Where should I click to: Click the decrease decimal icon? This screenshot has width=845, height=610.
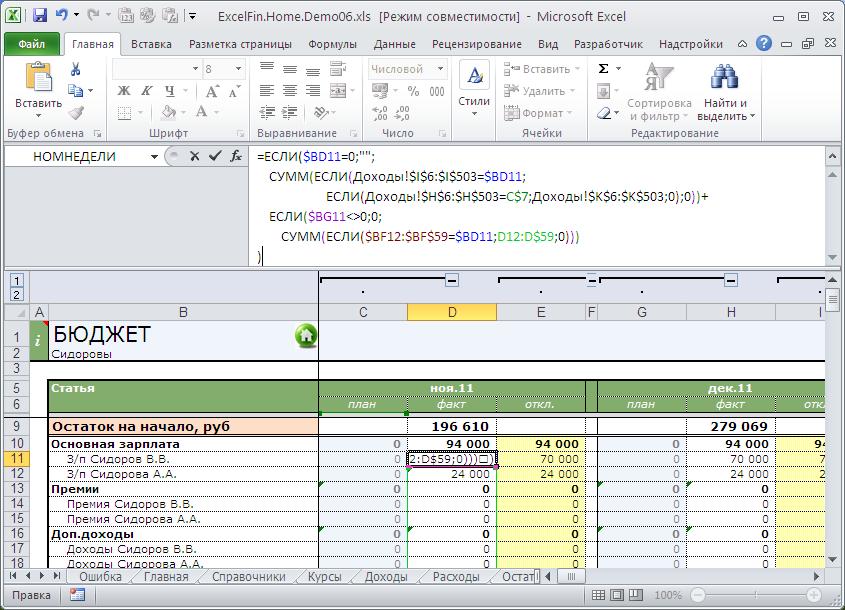(x=403, y=113)
